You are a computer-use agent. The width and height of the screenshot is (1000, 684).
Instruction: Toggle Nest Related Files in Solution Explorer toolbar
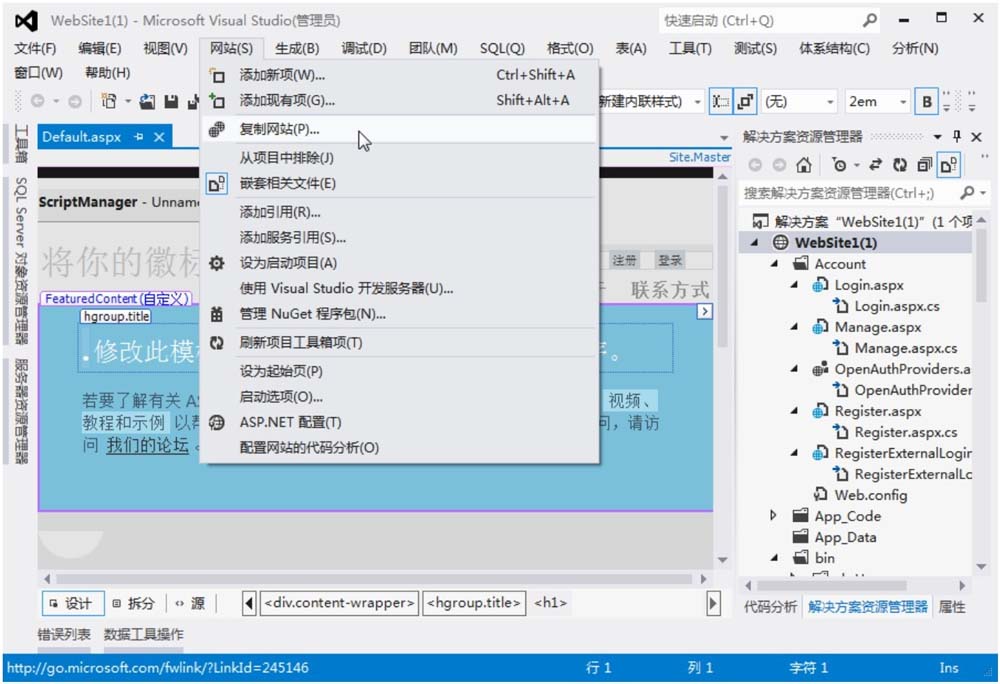[x=948, y=166]
